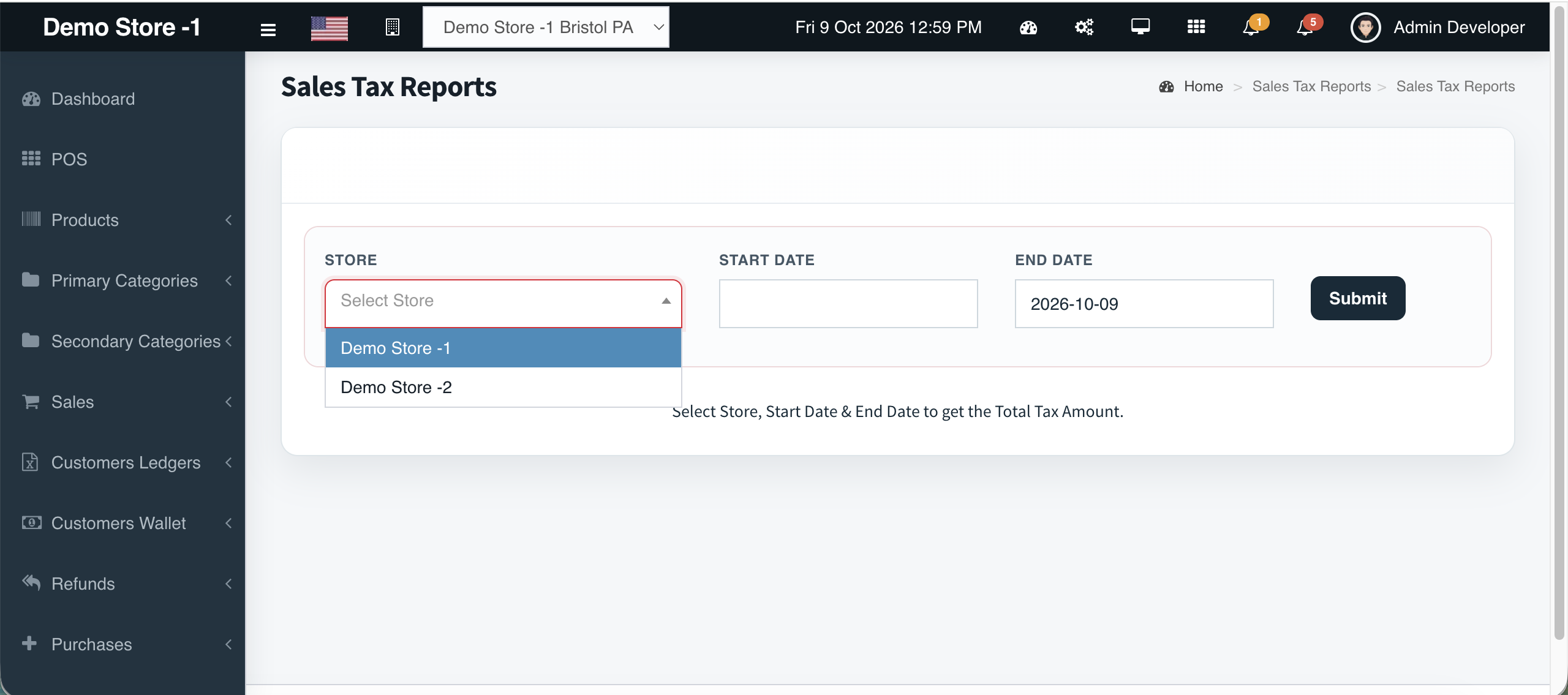Click the Customers Ledgers sidebar label
This screenshot has width=1568, height=695.
point(126,462)
